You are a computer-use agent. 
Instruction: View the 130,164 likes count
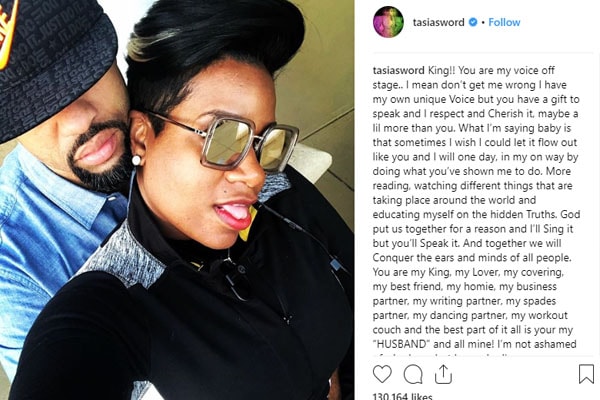point(403,396)
